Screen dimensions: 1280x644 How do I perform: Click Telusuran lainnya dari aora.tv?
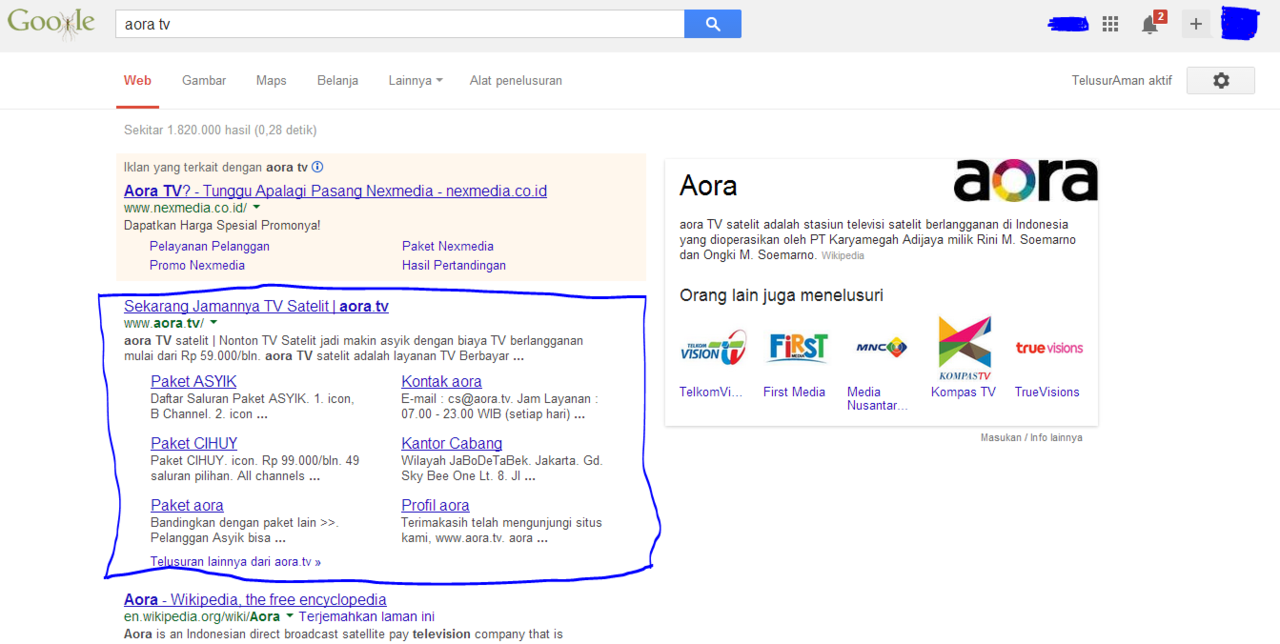[x=236, y=562]
